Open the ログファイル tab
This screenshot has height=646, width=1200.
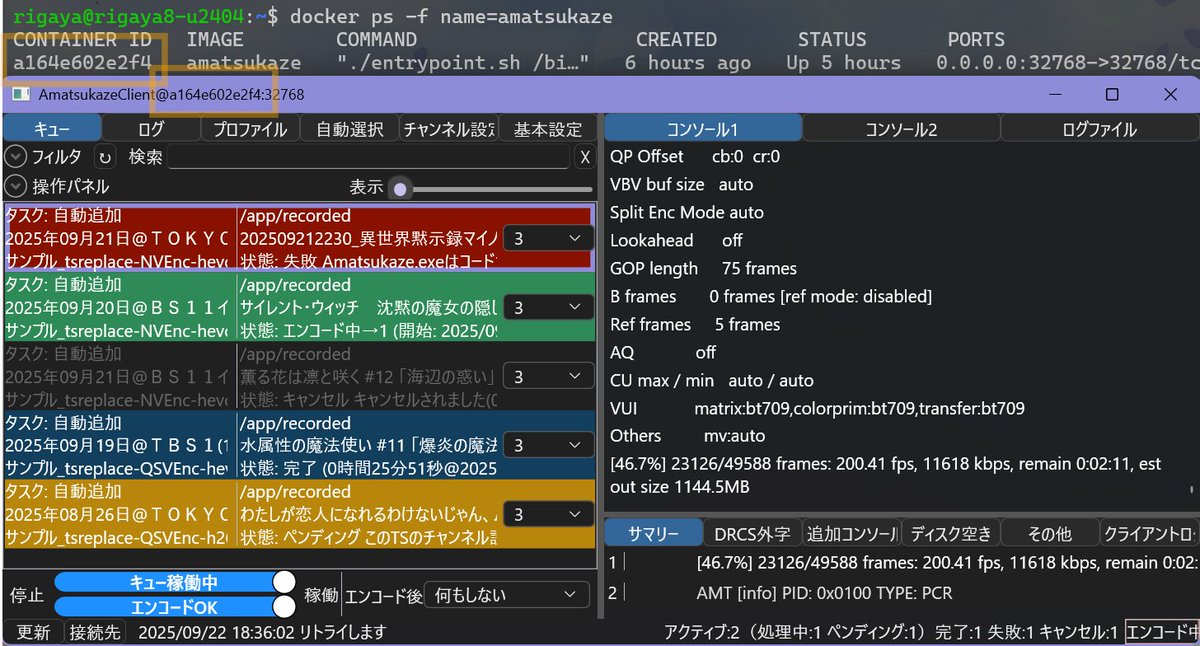click(x=1099, y=129)
